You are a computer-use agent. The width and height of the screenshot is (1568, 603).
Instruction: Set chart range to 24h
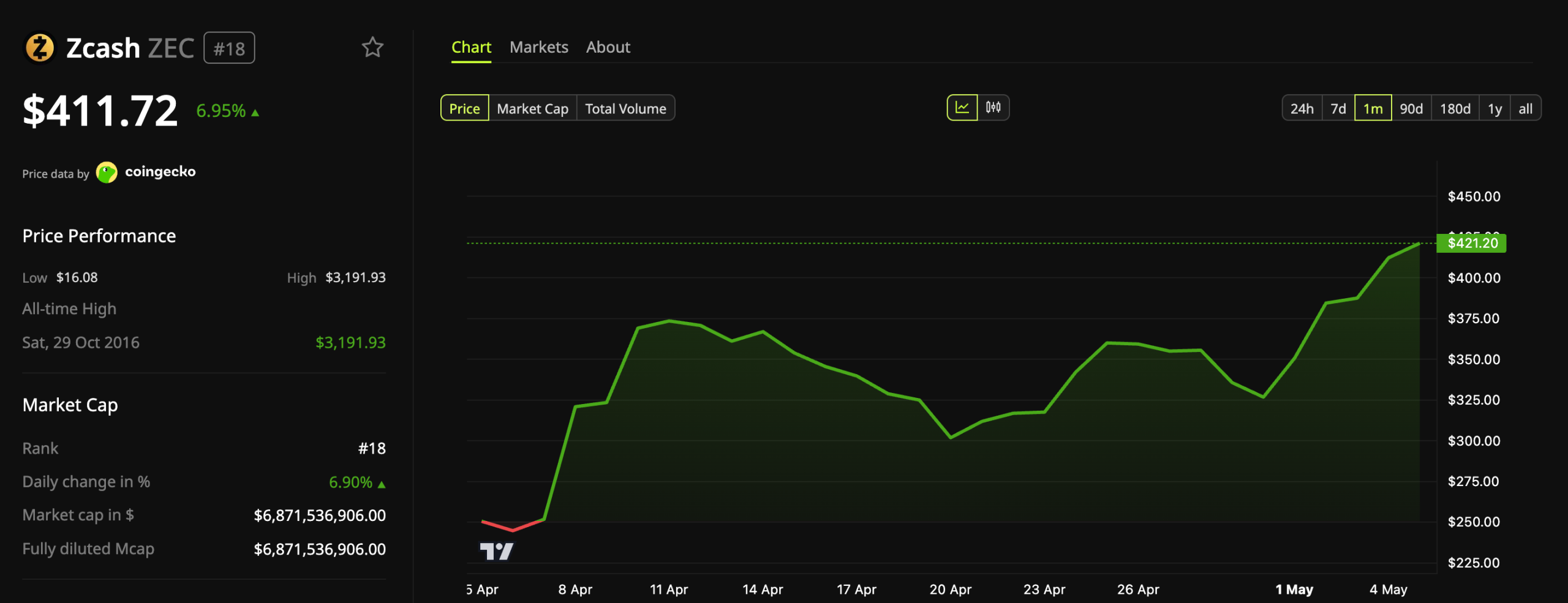coord(1302,108)
